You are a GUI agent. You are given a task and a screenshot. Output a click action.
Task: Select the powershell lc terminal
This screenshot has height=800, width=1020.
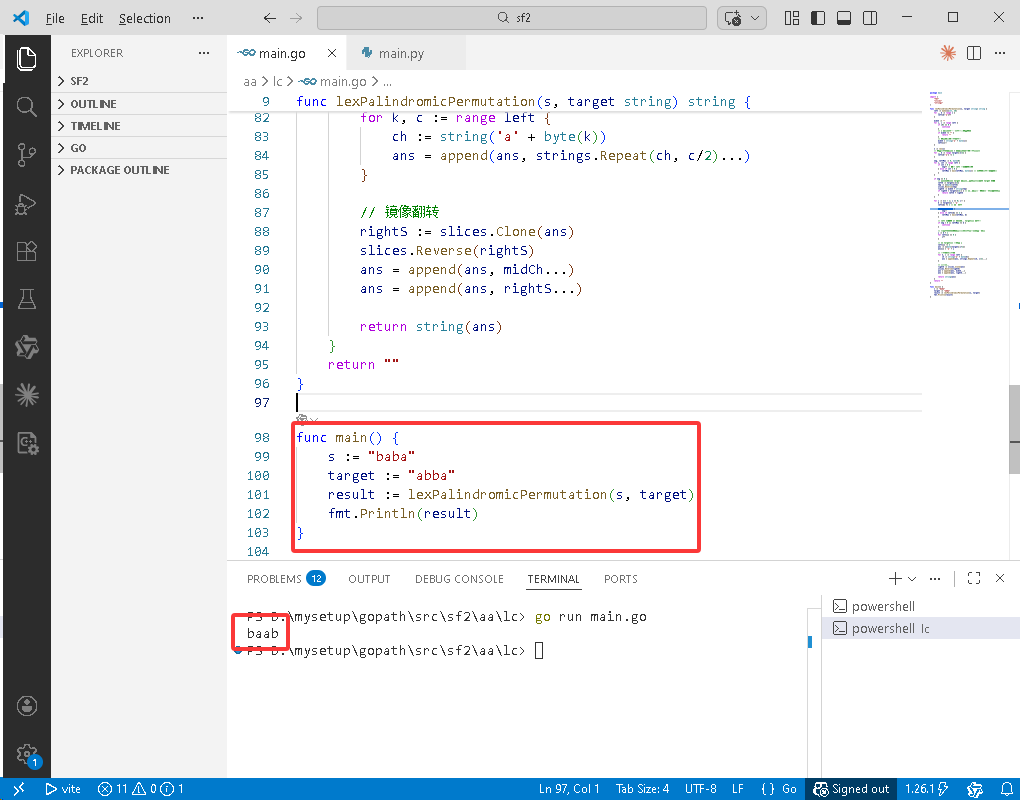tap(920, 628)
